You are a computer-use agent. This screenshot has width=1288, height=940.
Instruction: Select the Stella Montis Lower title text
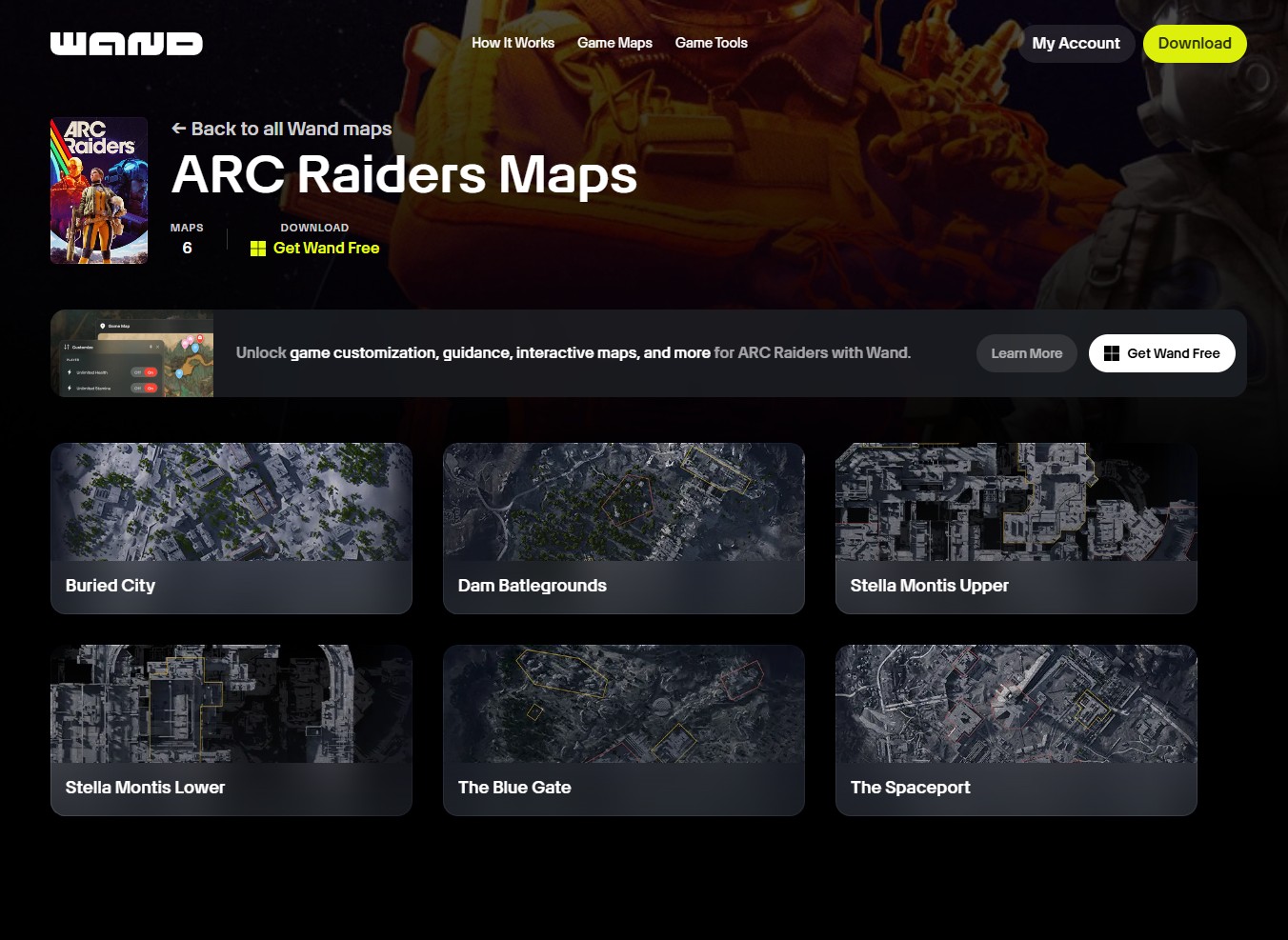pos(146,788)
